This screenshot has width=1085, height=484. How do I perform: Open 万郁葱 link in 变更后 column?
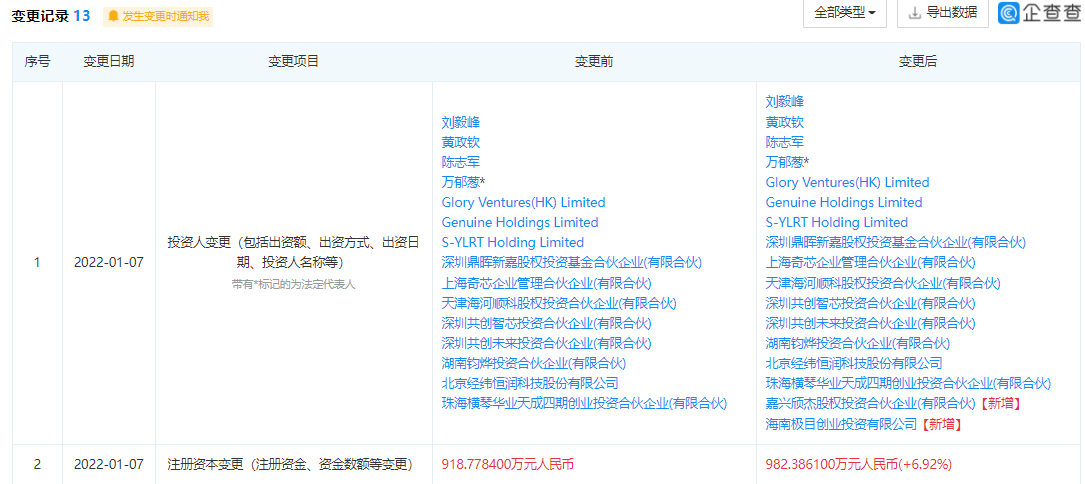[785, 163]
